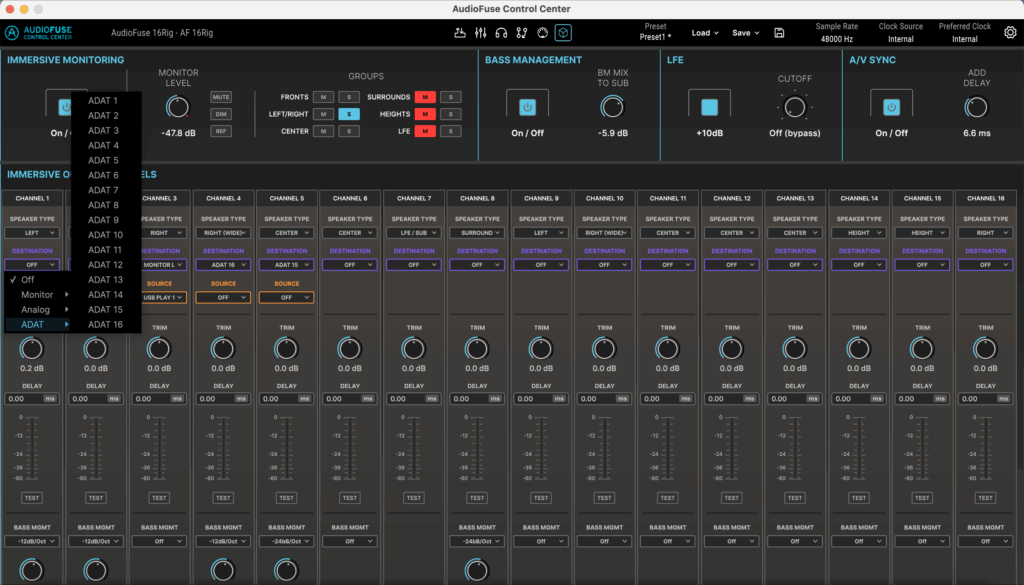Open the Load preset dropdown

pos(705,33)
